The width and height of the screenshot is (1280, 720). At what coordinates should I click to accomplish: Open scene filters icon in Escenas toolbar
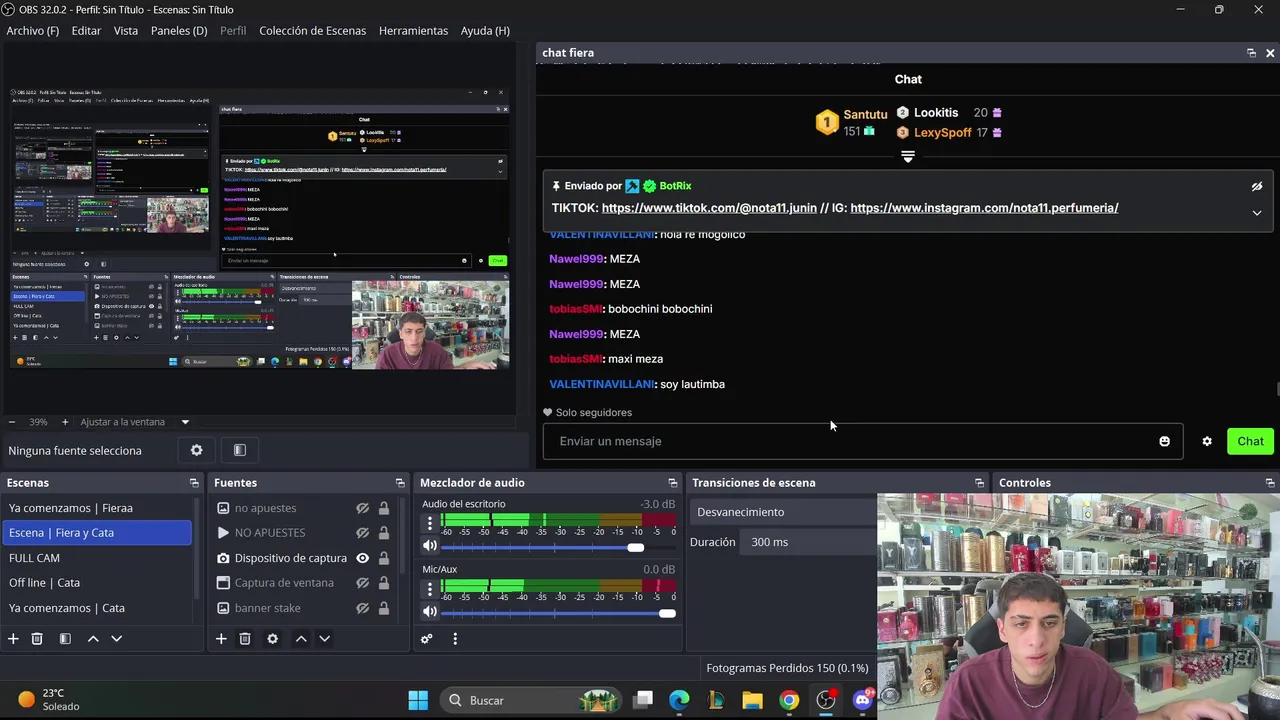65,639
